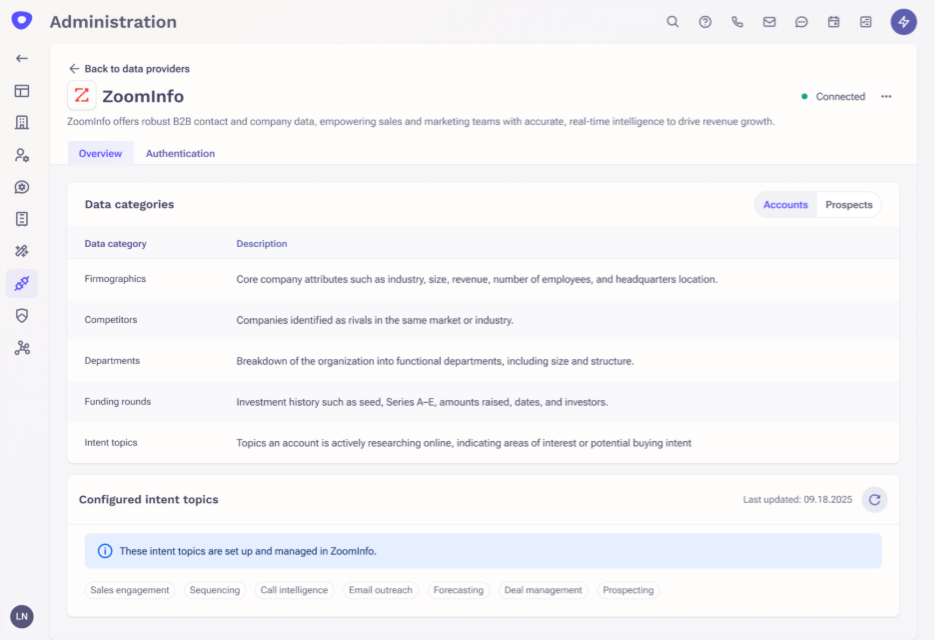Click the app logo icon at top left
Image resolution: width=936 pixels, height=640 pixels.
pos(22,21)
